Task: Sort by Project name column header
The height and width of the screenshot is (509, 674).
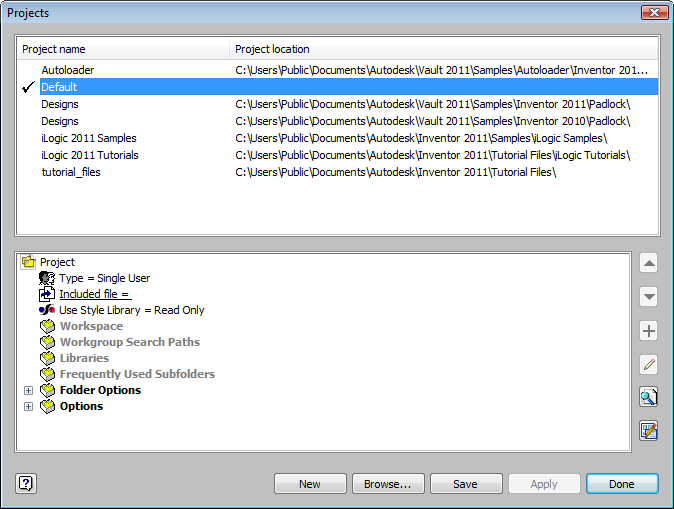Action: (123, 49)
